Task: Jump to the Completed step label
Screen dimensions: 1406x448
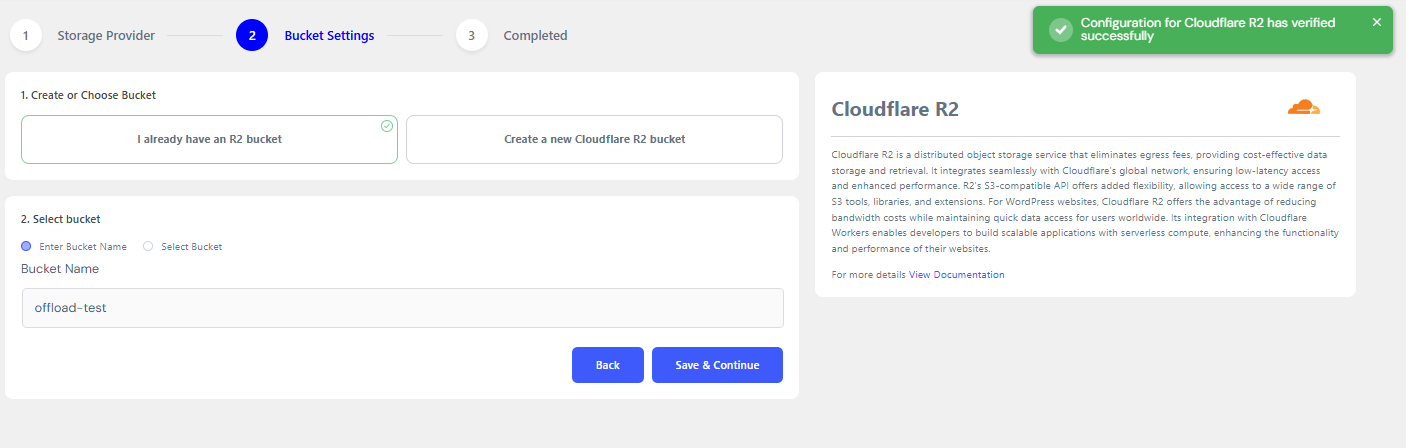Action: pyautogui.click(x=535, y=36)
